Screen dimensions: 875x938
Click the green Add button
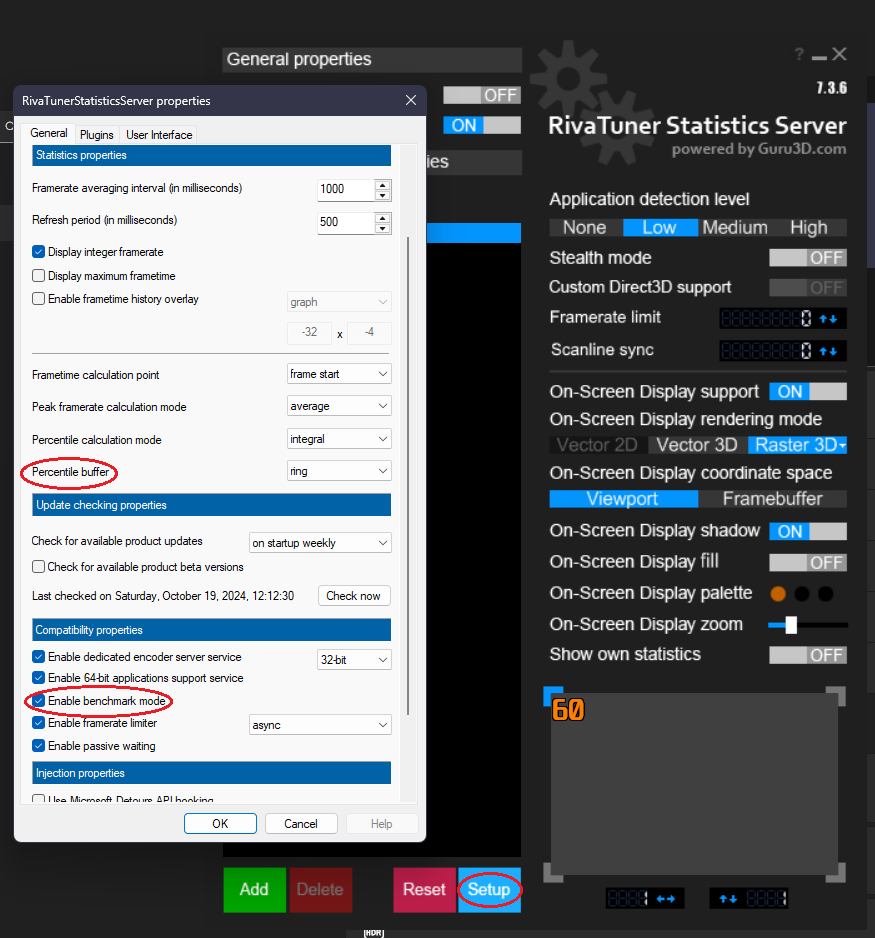pyautogui.click(x=255, y=890)
